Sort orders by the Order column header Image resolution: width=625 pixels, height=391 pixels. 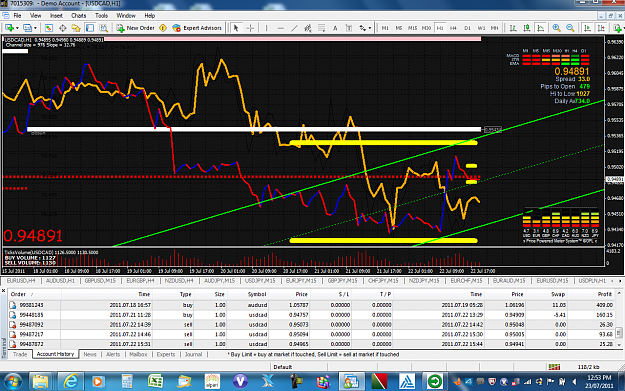(35, 294)
